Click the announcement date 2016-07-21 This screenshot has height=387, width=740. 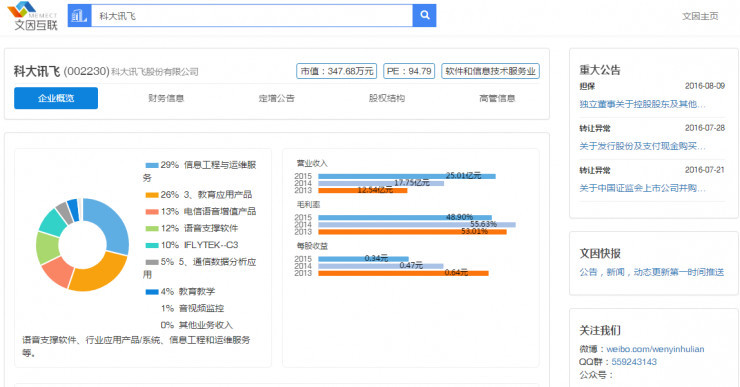705,170
